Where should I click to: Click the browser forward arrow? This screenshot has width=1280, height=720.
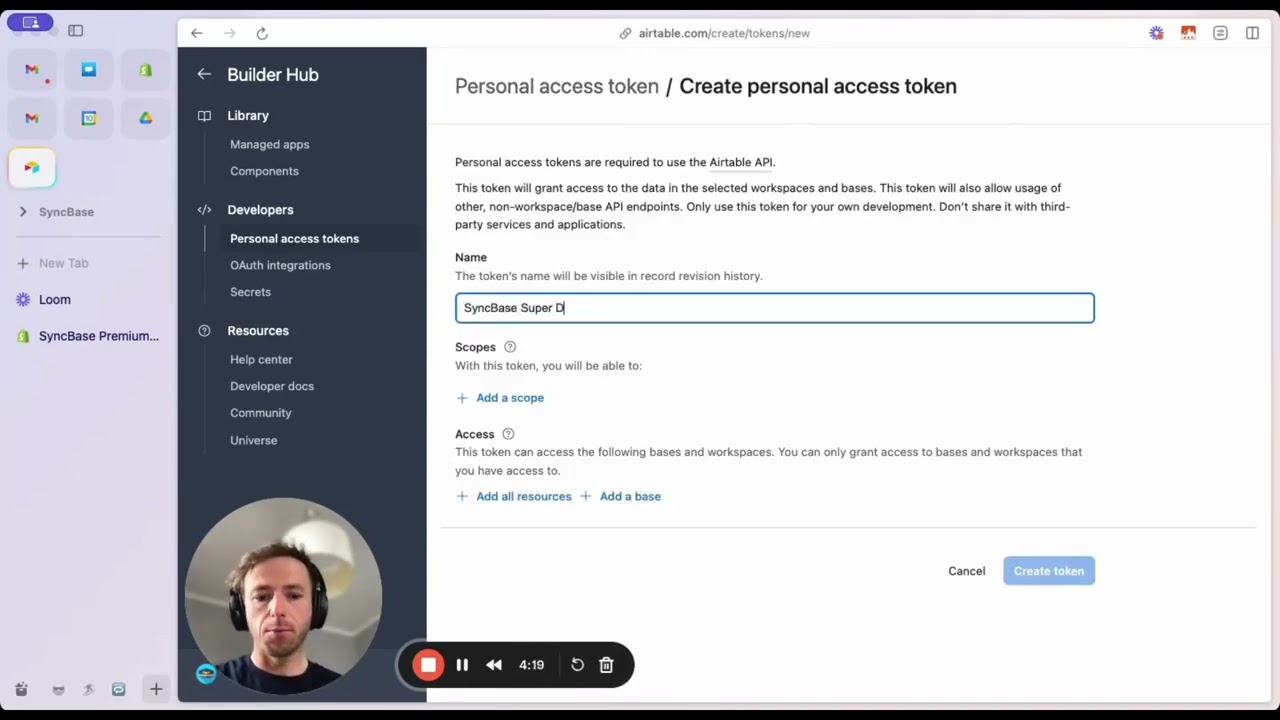[229, 33]
